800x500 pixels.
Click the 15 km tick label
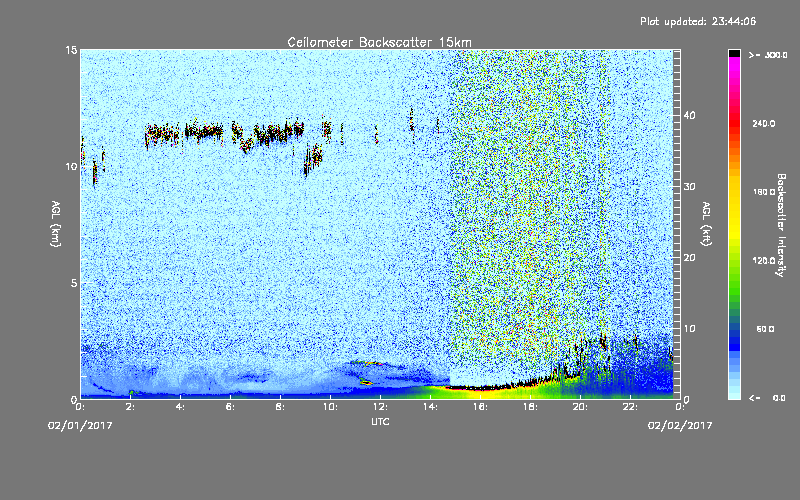click(x=71, y=51)
